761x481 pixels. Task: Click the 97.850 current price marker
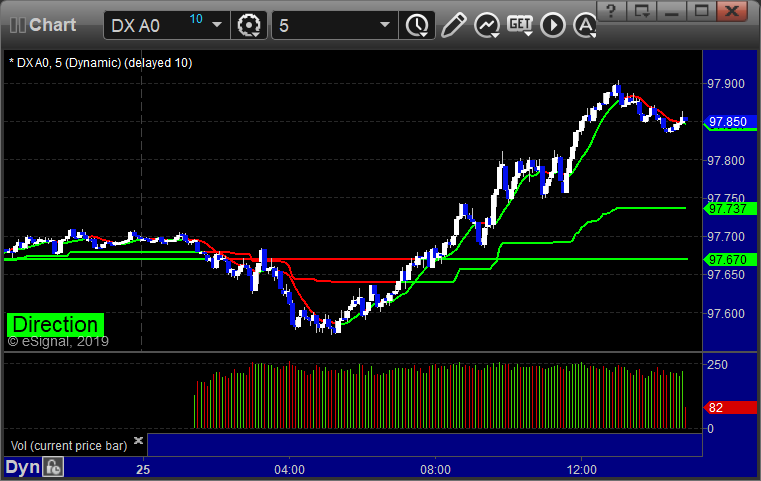(730, 121)
